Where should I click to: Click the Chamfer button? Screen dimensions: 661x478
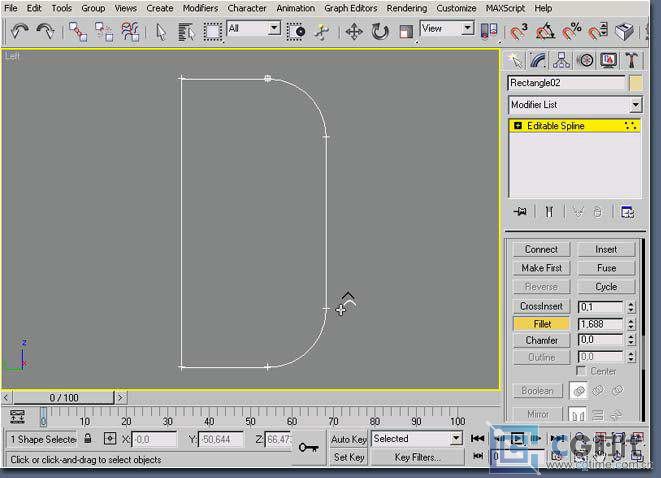tap(541, 340)
